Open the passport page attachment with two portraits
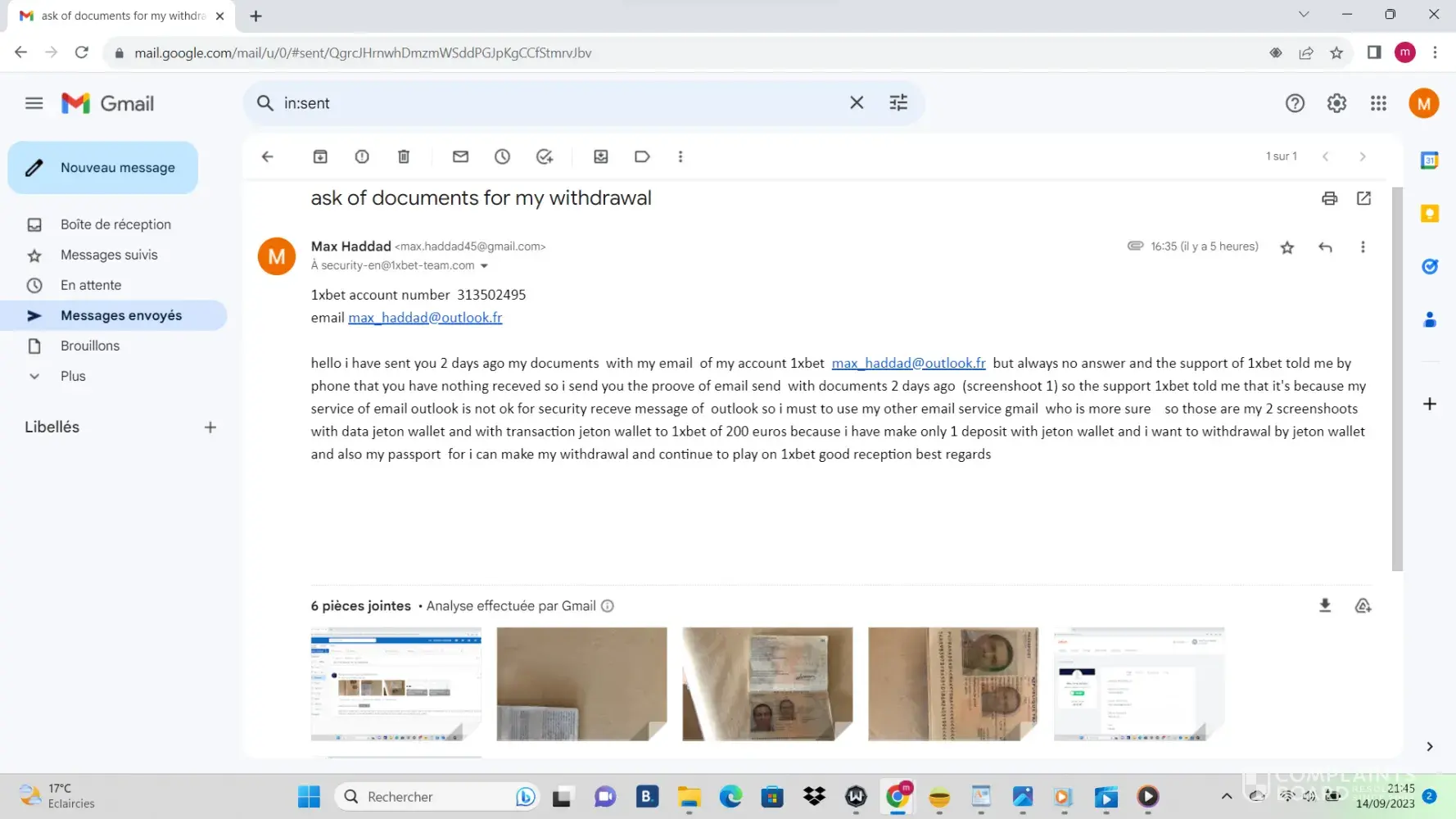Screen dimensions: 1456x819 tap(953, 684)
